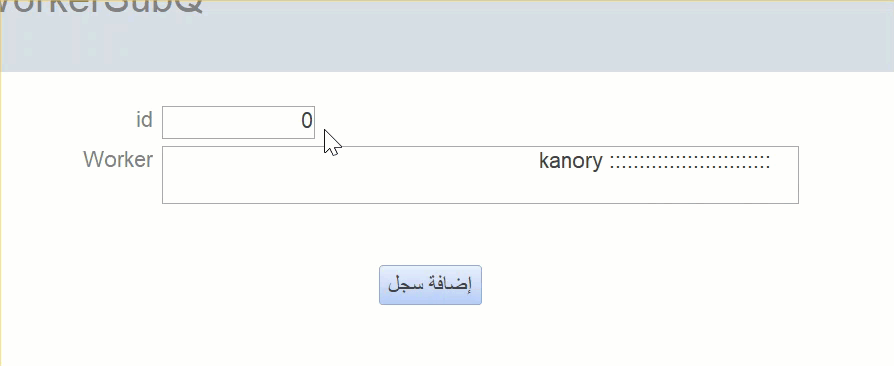Click blank space right of Worker box
The height and width of the screenshot is (366, 894).
(x=846, y=174)
